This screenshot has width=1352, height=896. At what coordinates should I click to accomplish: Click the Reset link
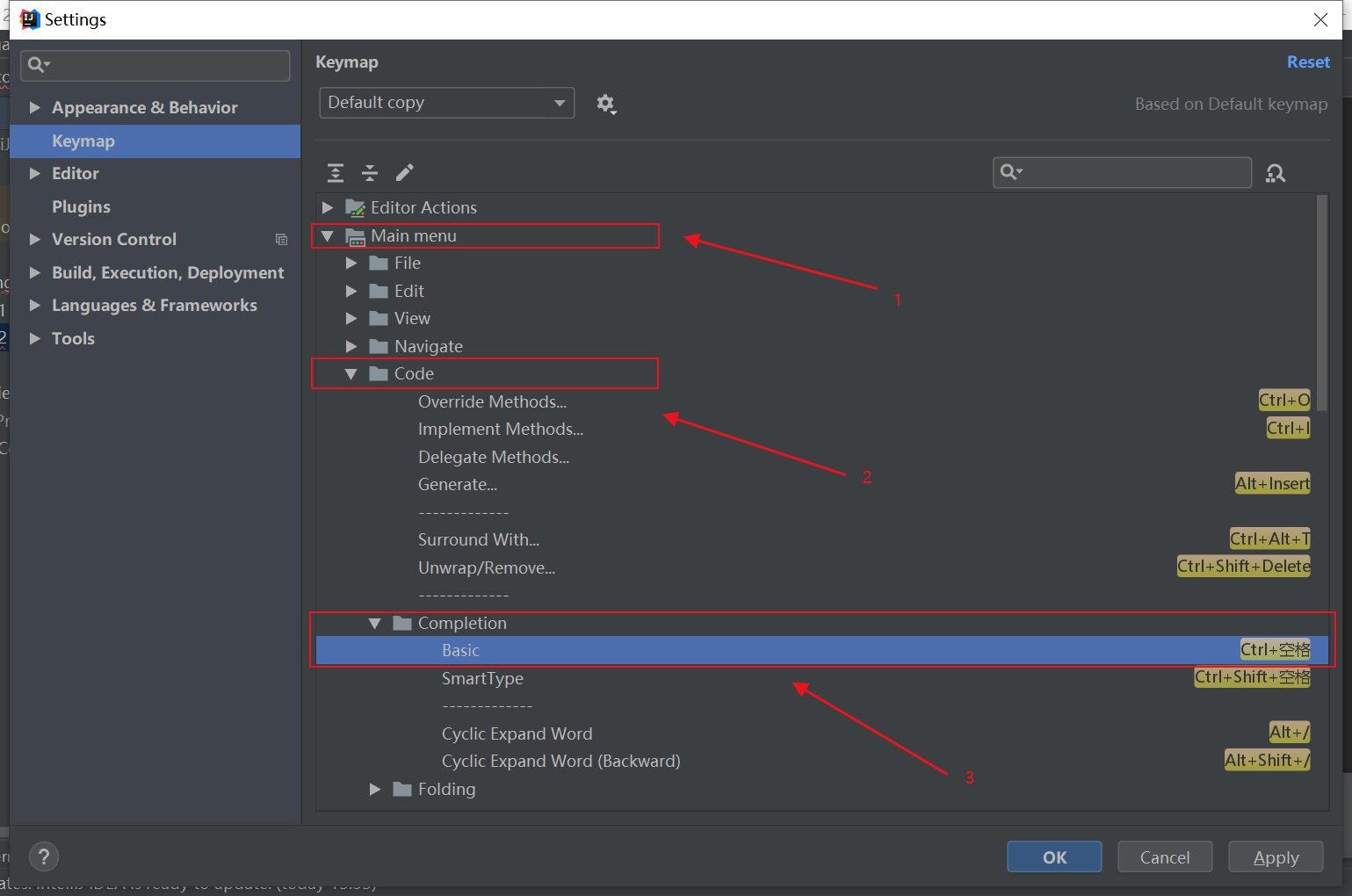[1308, 62]
